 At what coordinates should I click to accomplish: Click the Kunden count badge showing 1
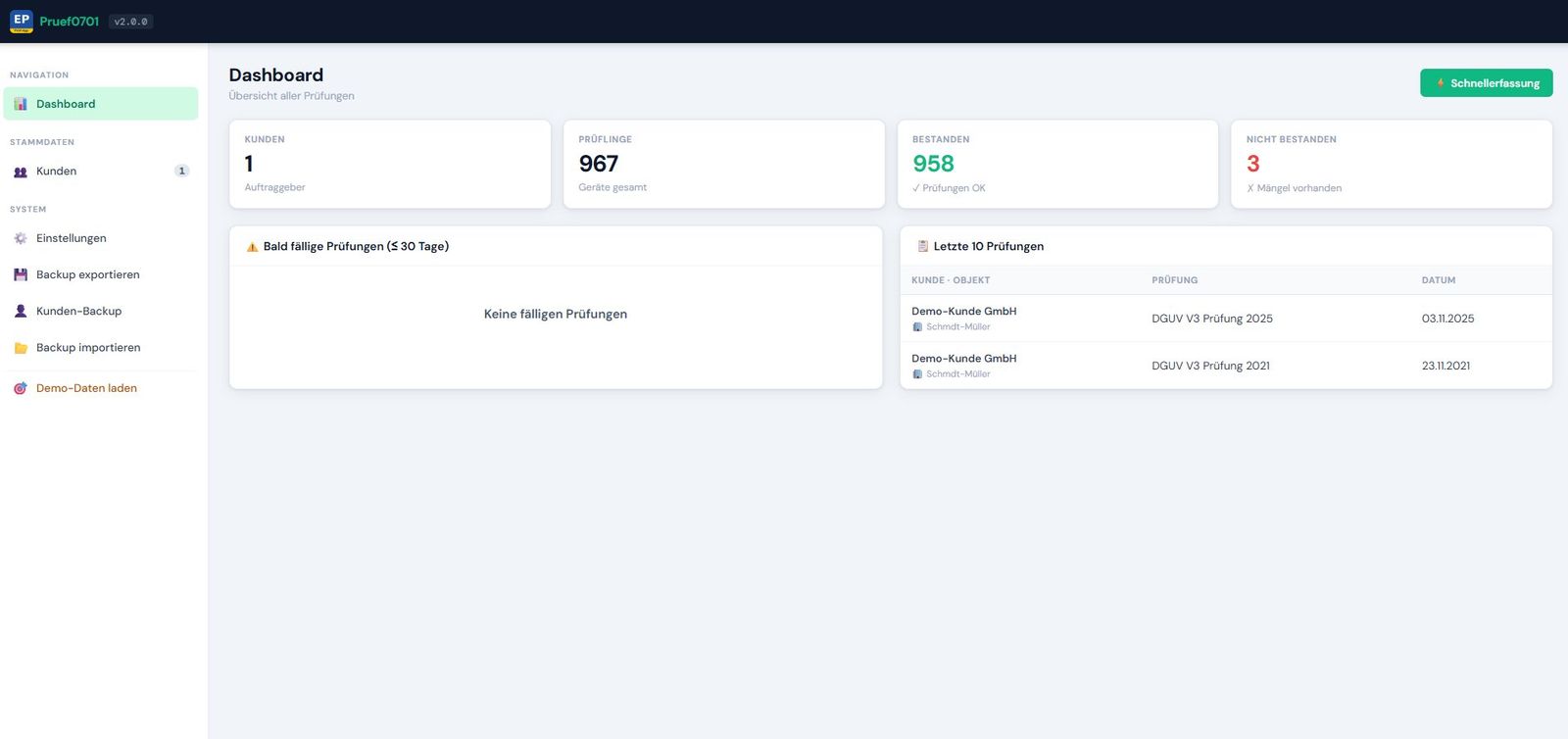[x=181, y=171]
